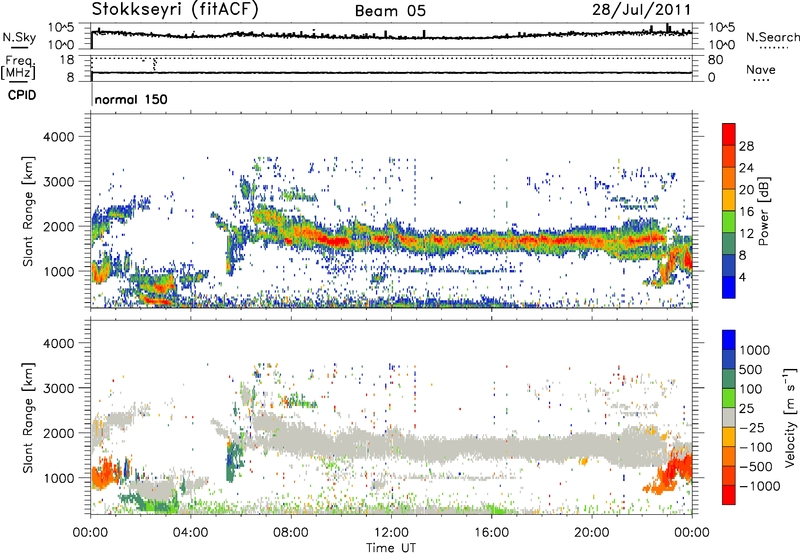Viewport: 800px width, 554px height.
Task: Click the red high-power band near 10:00 UT
Action: (334, 240)
